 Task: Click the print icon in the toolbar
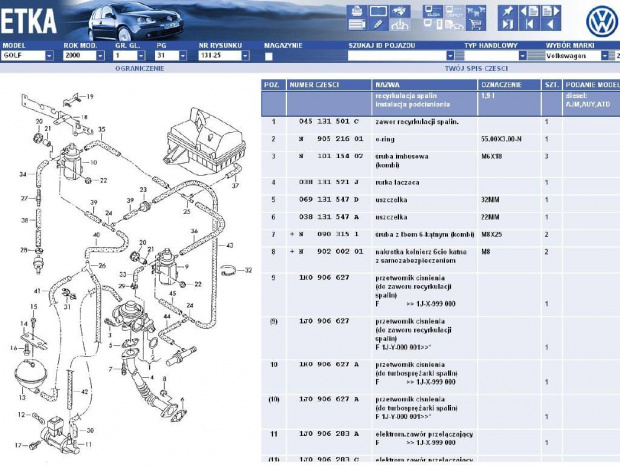(357, 11)
